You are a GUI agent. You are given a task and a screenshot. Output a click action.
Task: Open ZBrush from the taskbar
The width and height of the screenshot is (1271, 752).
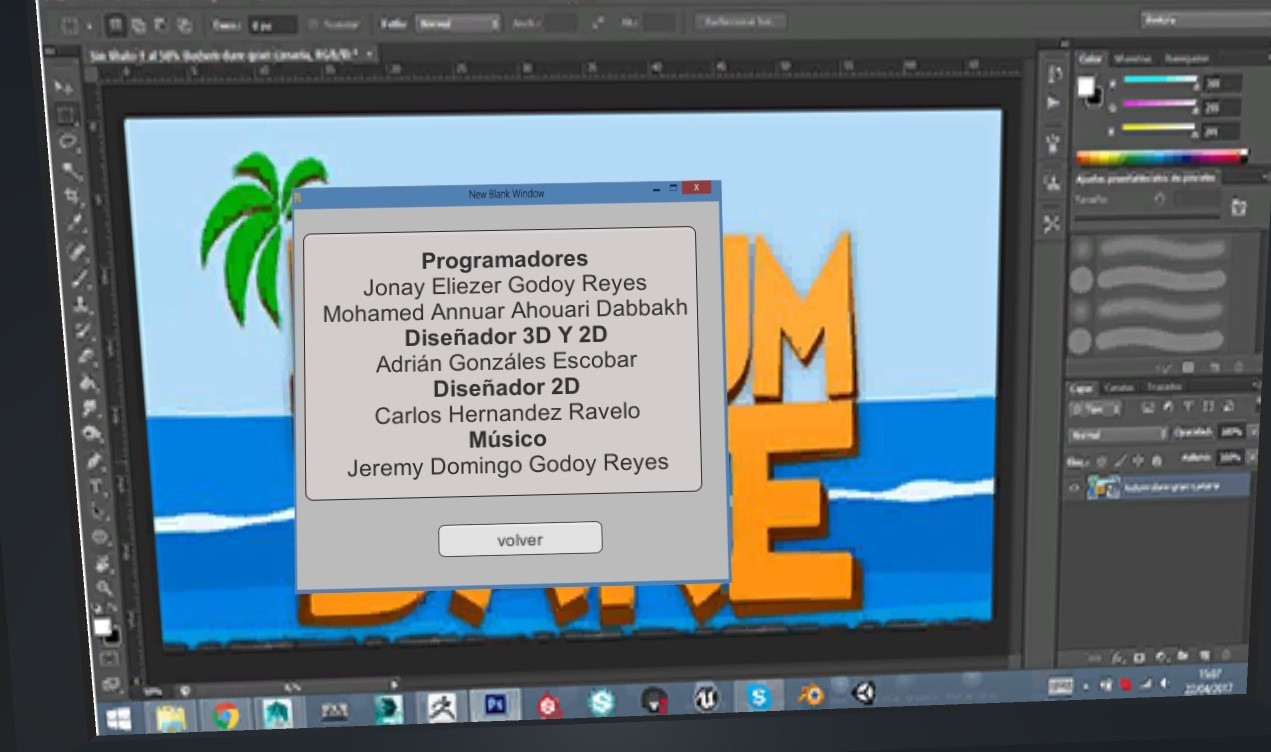pyautogui.click(x=441, y=706)
